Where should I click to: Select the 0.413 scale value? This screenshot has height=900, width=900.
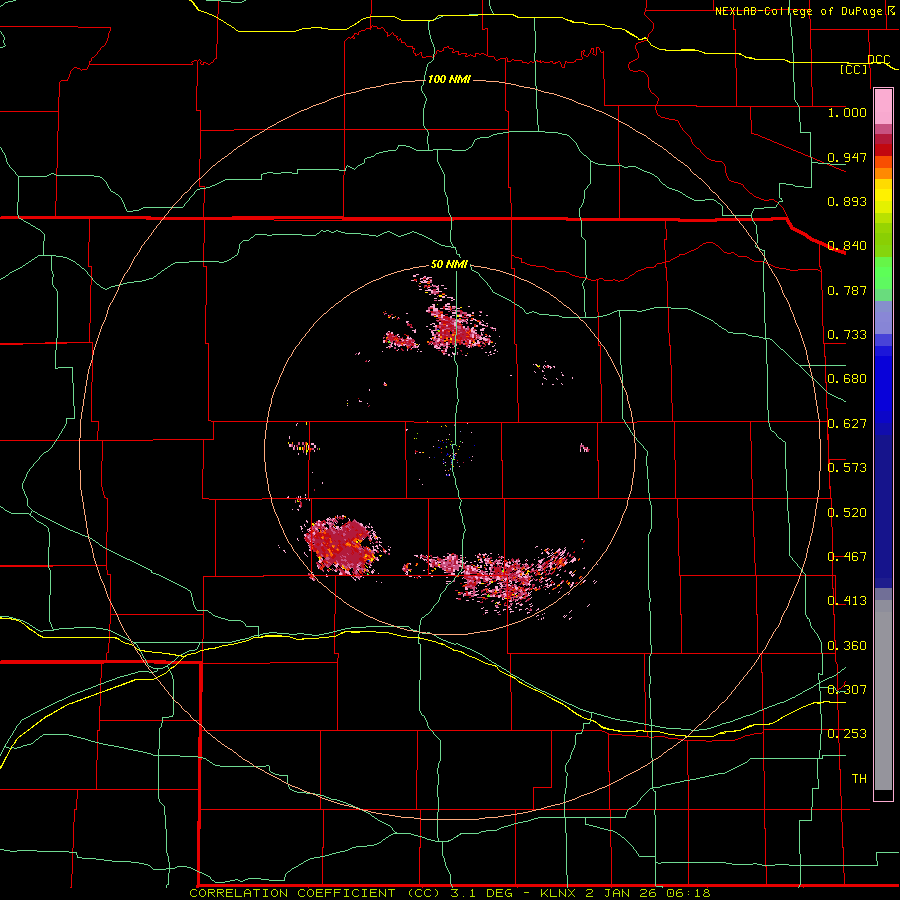pos(847,601)
